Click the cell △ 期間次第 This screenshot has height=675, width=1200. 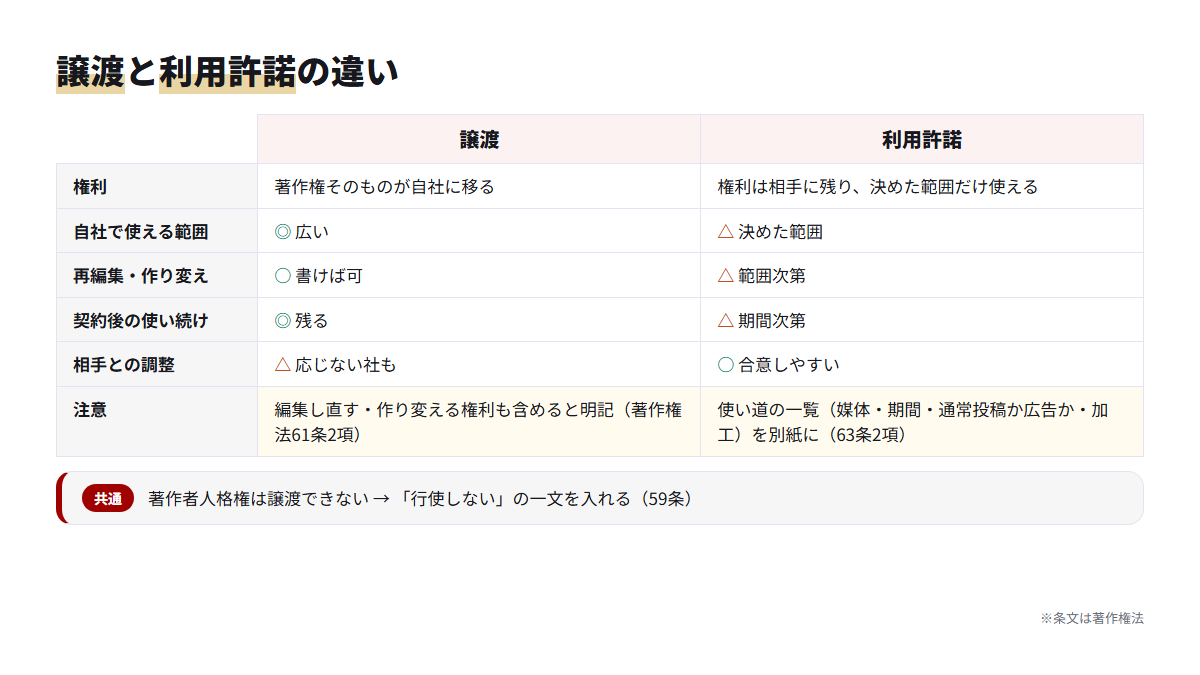[922, 320]
